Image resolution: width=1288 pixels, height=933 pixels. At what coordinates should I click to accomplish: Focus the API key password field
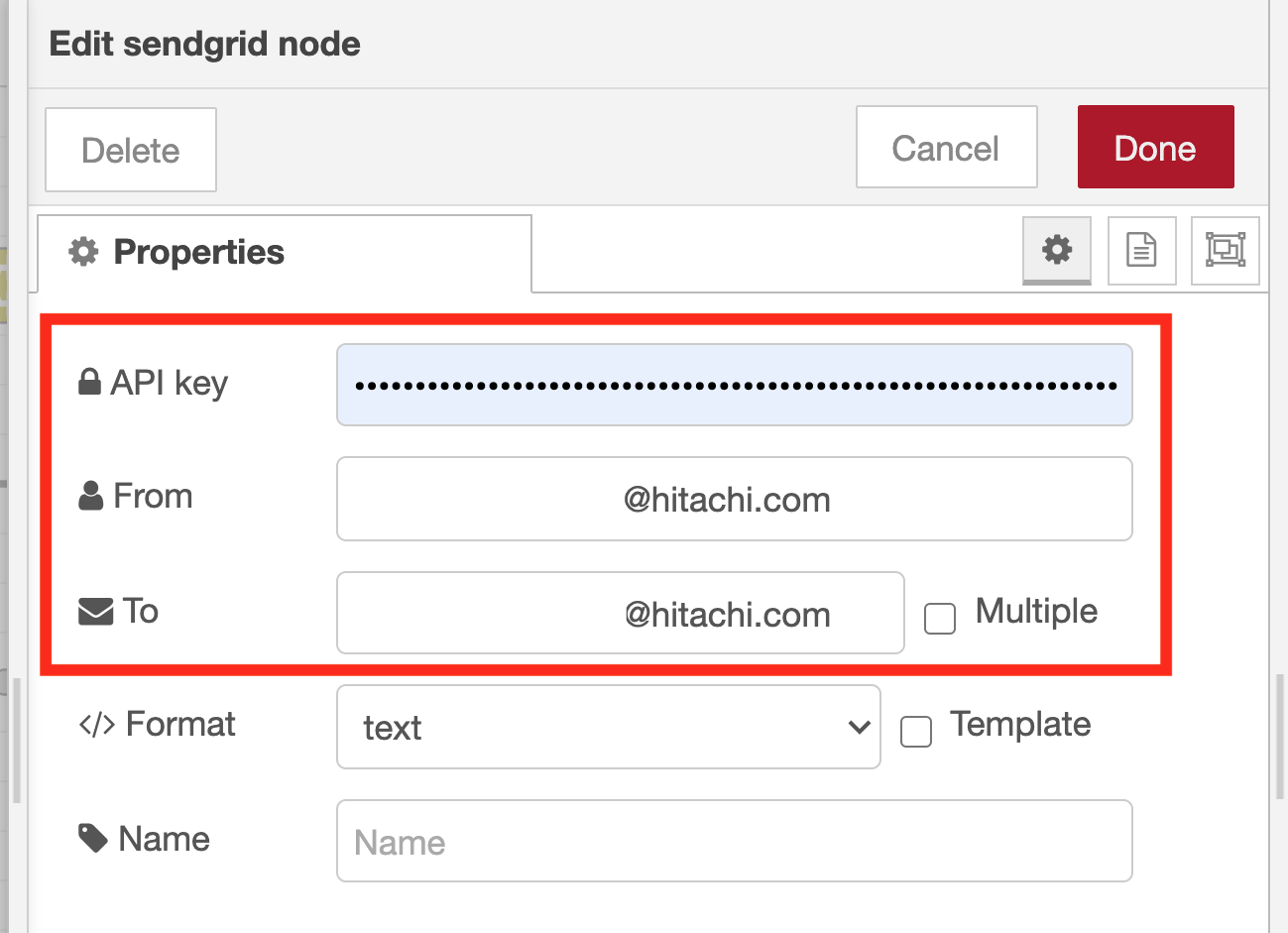pos(734,385)
